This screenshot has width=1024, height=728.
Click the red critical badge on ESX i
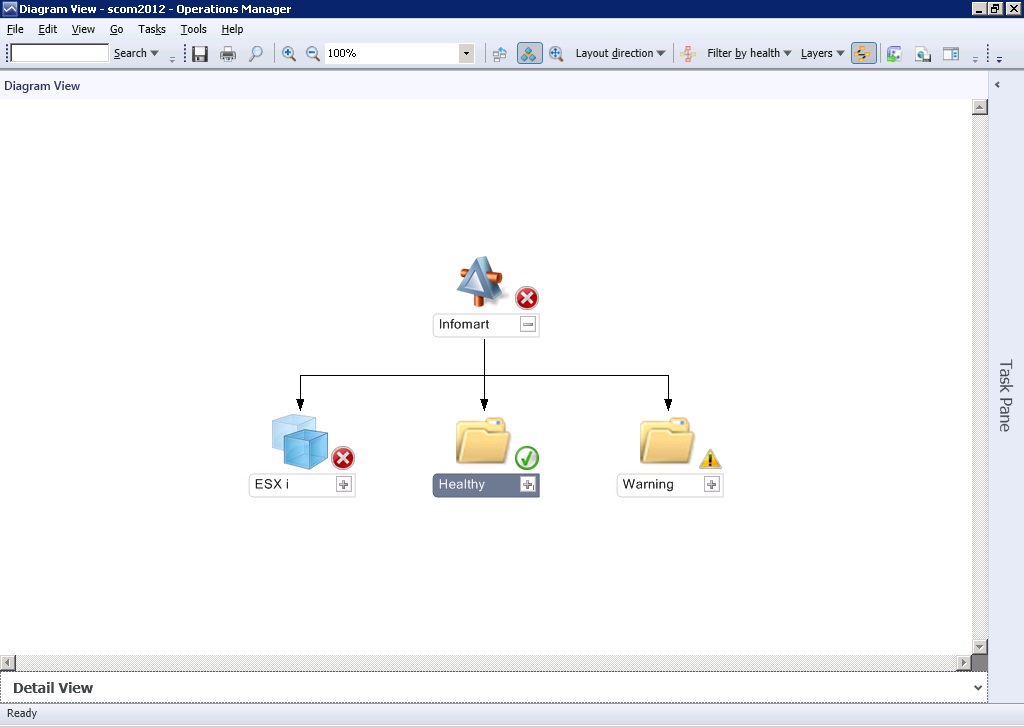pos(343,458)
